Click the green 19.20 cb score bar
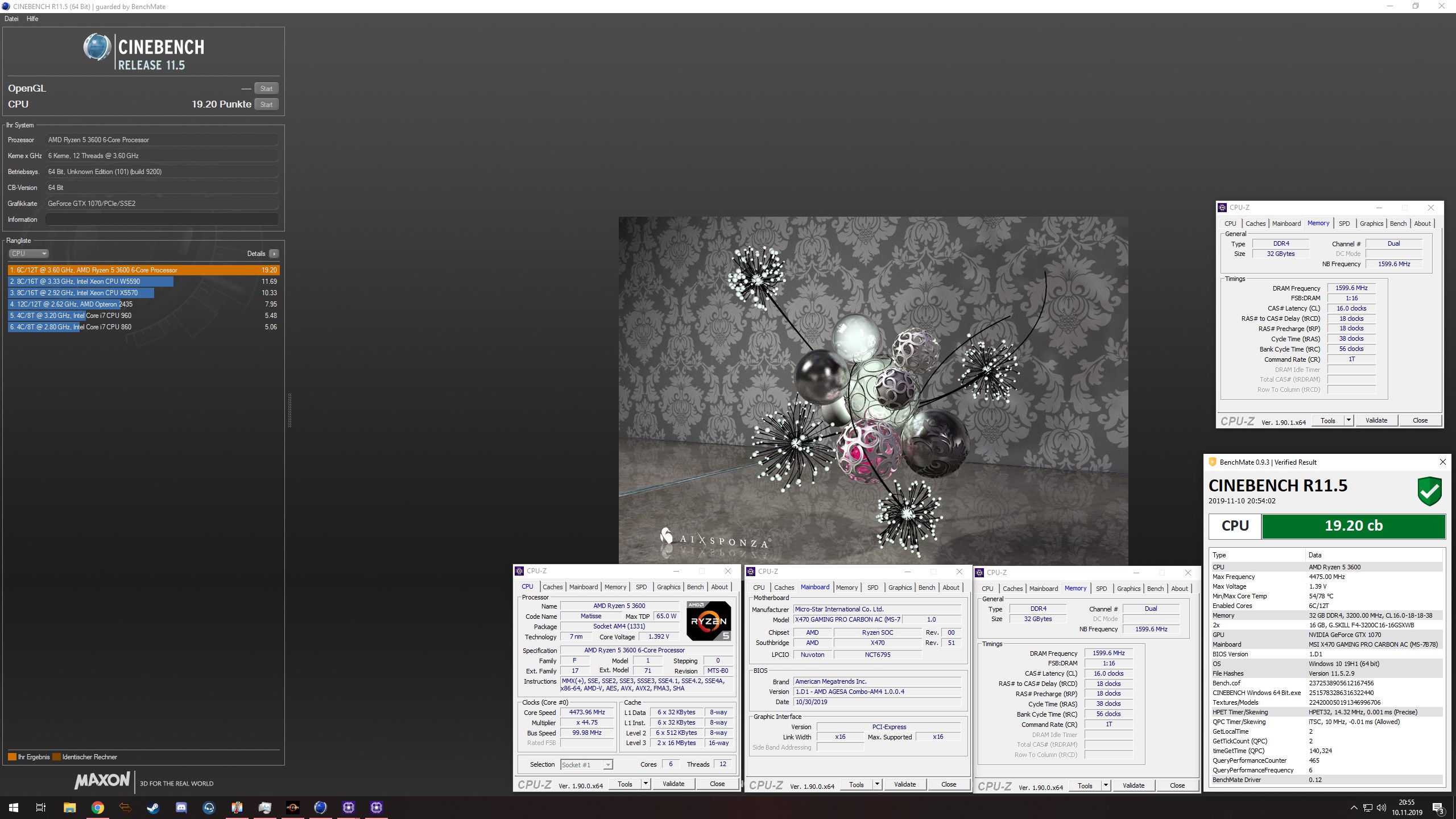This screenshot has height=819, width=1456. tap(1354, 526)
